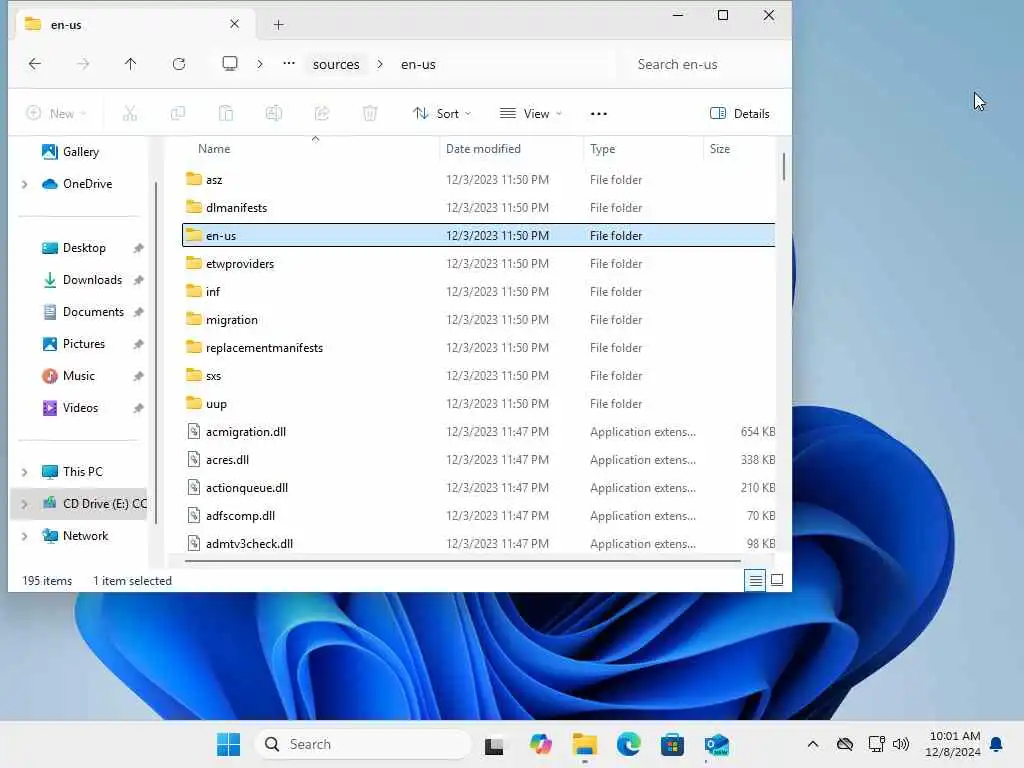Click the Delete trash icon
This screenshot has width=1024, height=768.
tap(370, 114)
